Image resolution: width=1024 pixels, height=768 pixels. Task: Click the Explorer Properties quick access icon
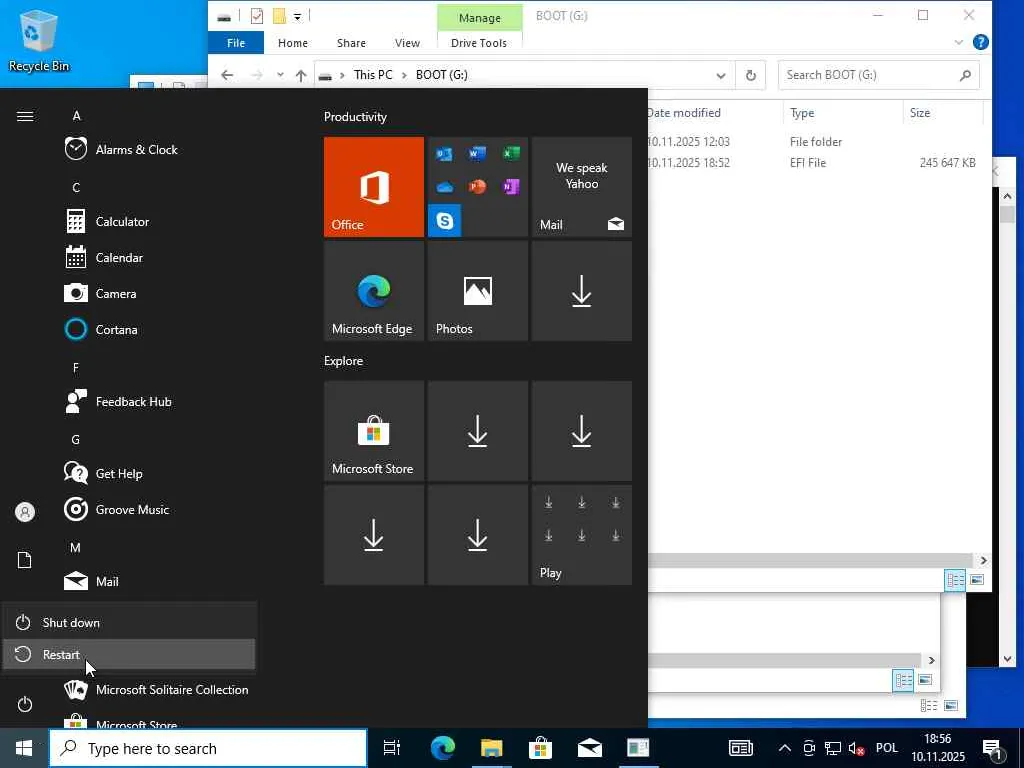[257, 16]
